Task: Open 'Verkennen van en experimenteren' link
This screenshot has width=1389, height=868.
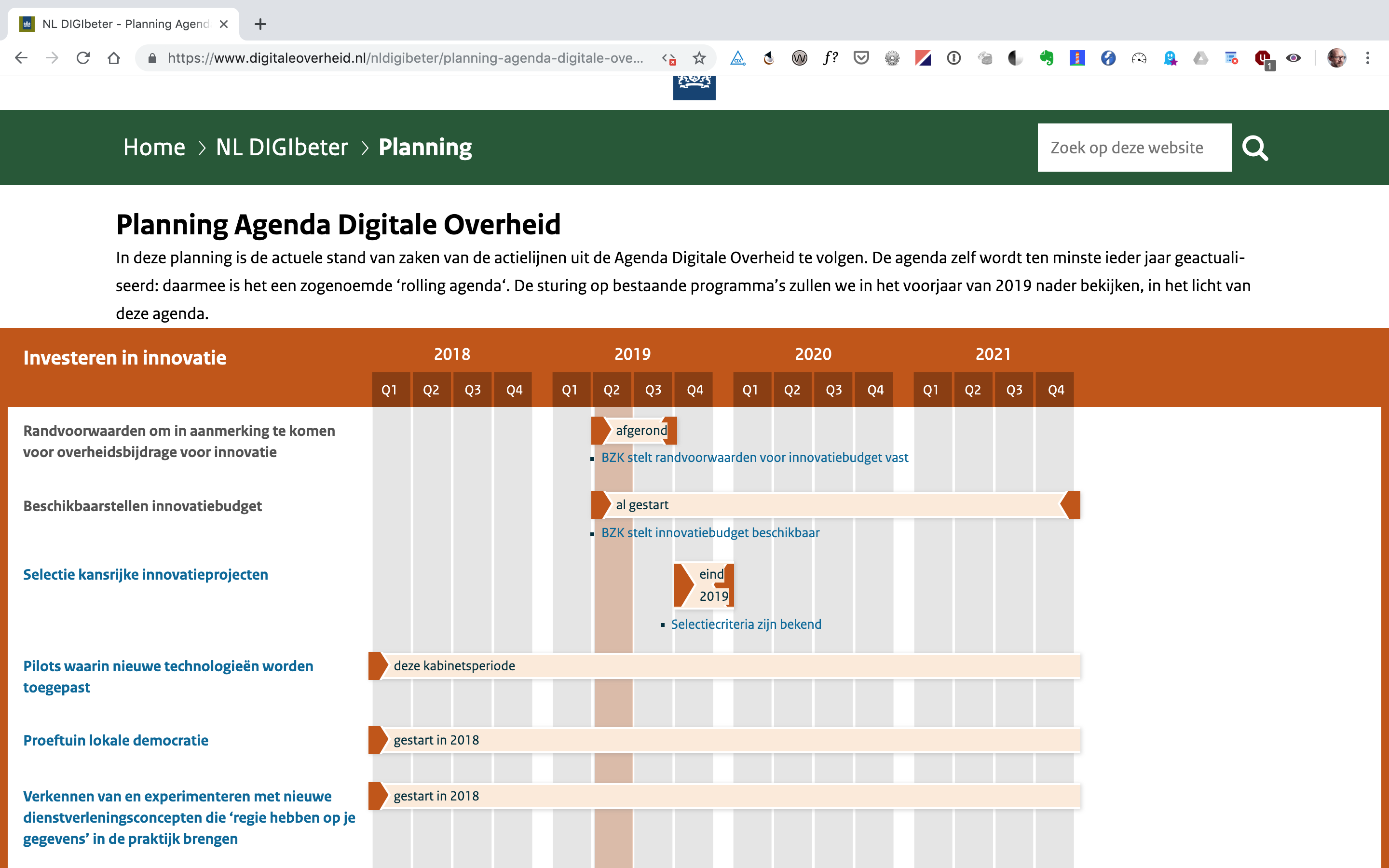Action: pos(189,817)
